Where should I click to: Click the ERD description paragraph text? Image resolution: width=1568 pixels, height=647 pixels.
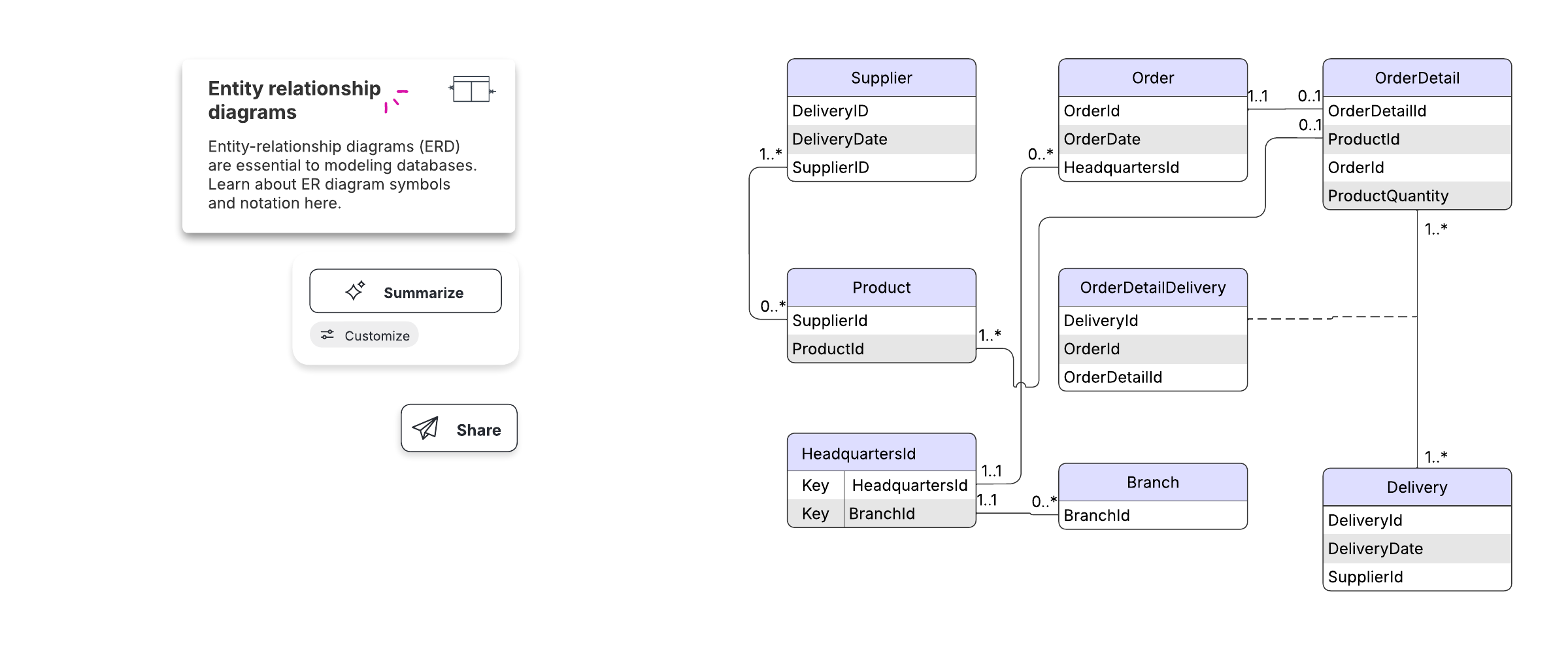pos(342,174)
